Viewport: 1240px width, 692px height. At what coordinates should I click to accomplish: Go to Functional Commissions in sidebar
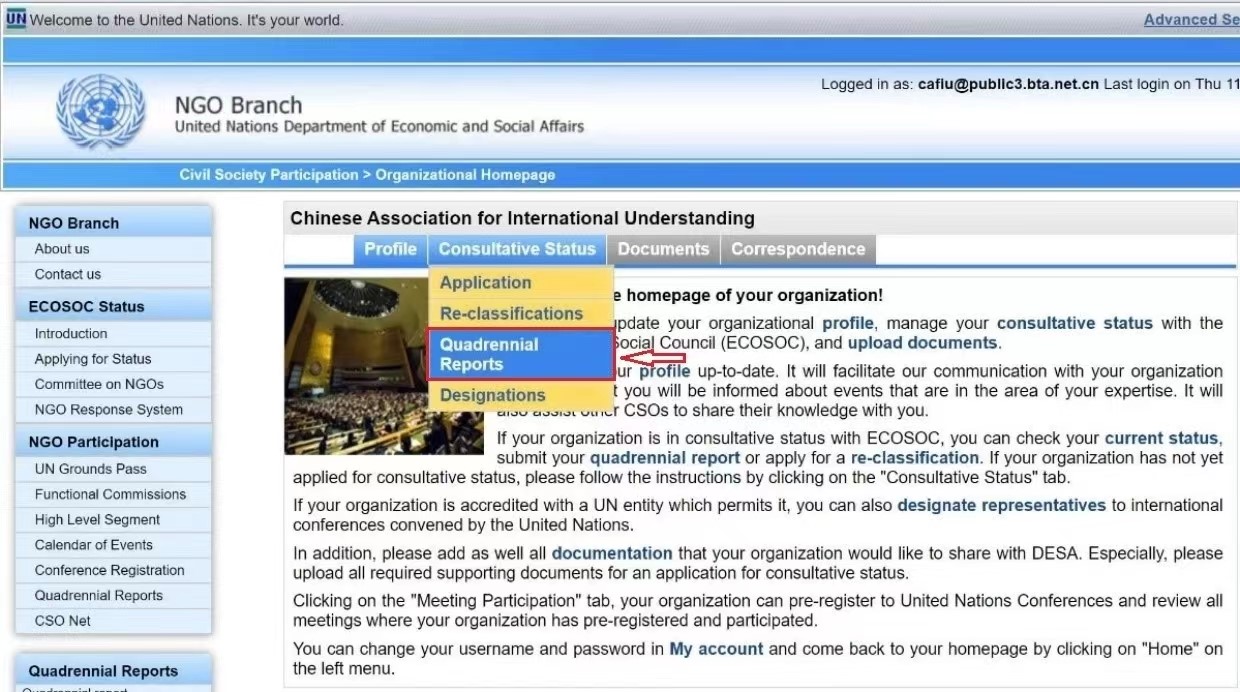(110, 494)
